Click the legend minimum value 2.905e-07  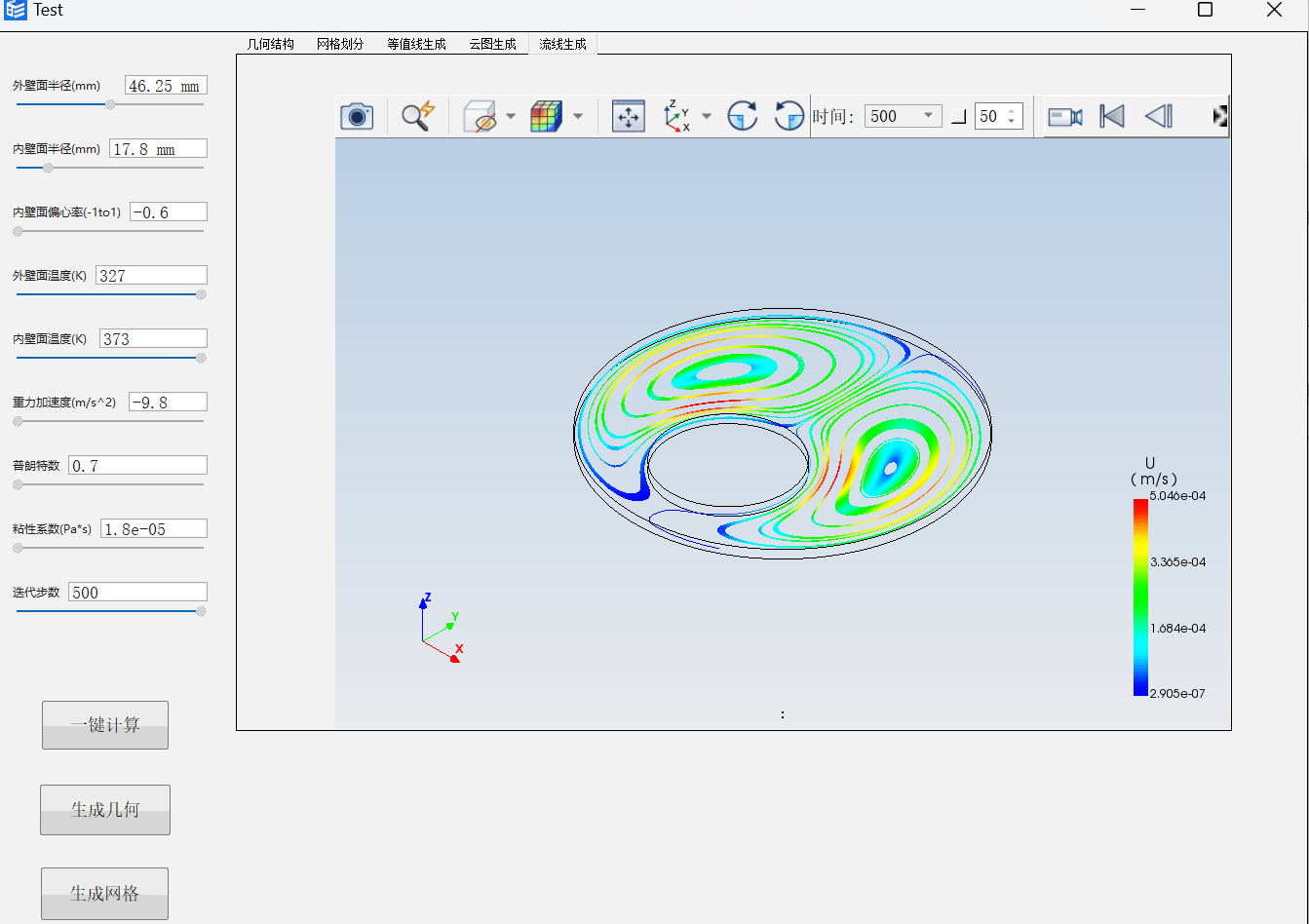pyautogui.click(x=1177, y=694)
